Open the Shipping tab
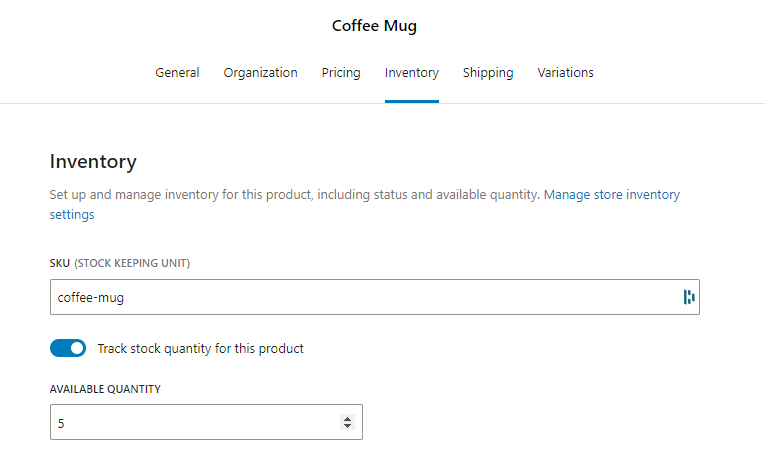 (x=488, y=73)
